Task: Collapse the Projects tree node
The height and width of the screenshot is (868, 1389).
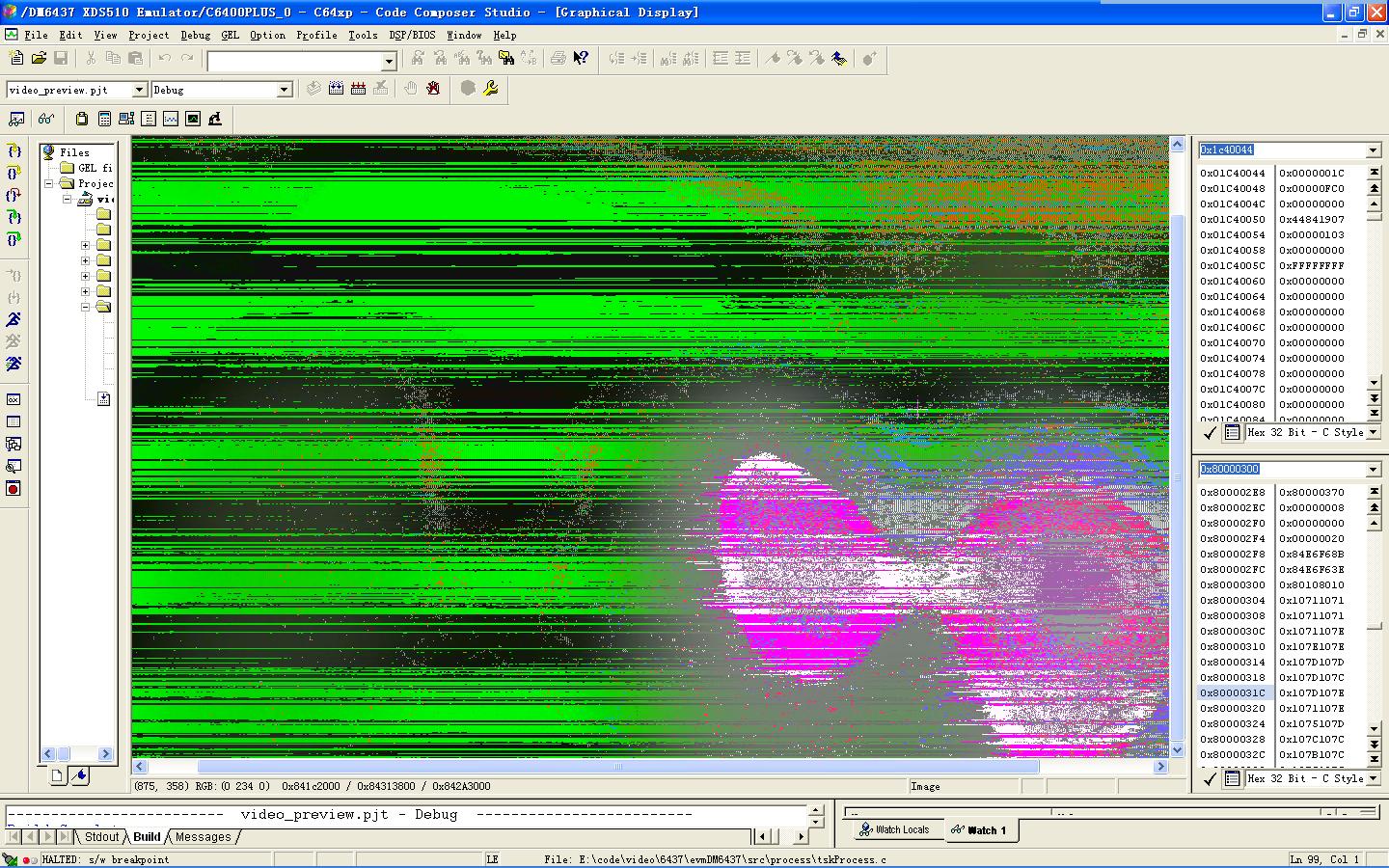Action: 48,183
